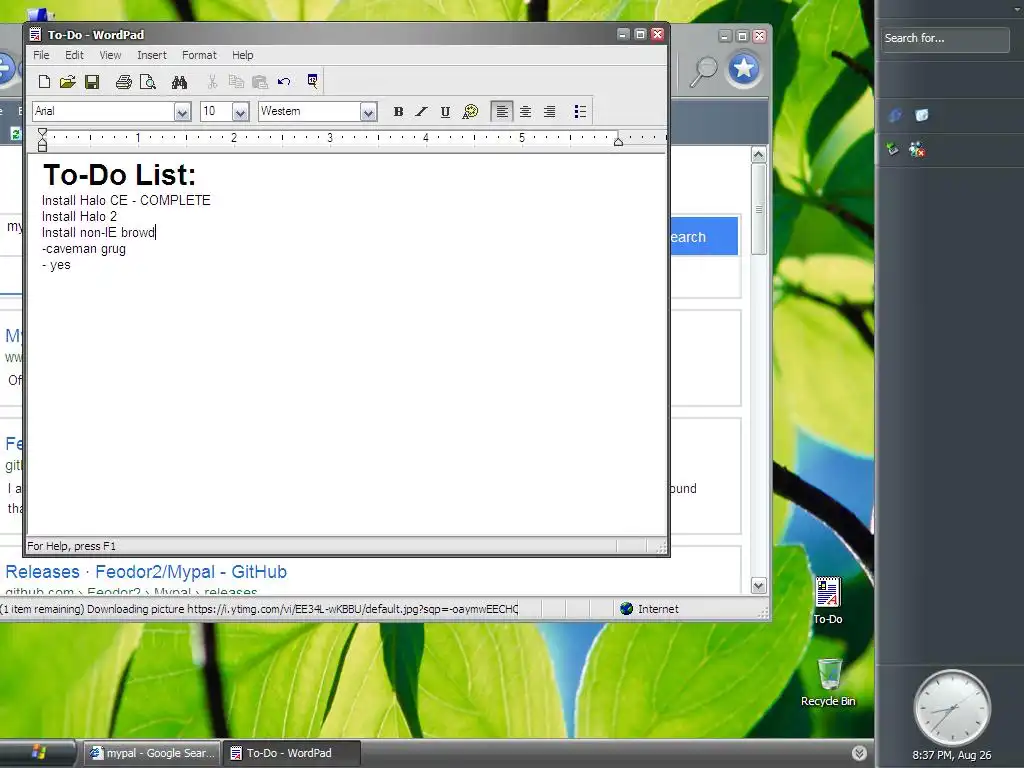
Task: Click the sidebar Search for... field
Action: (945, 39)
